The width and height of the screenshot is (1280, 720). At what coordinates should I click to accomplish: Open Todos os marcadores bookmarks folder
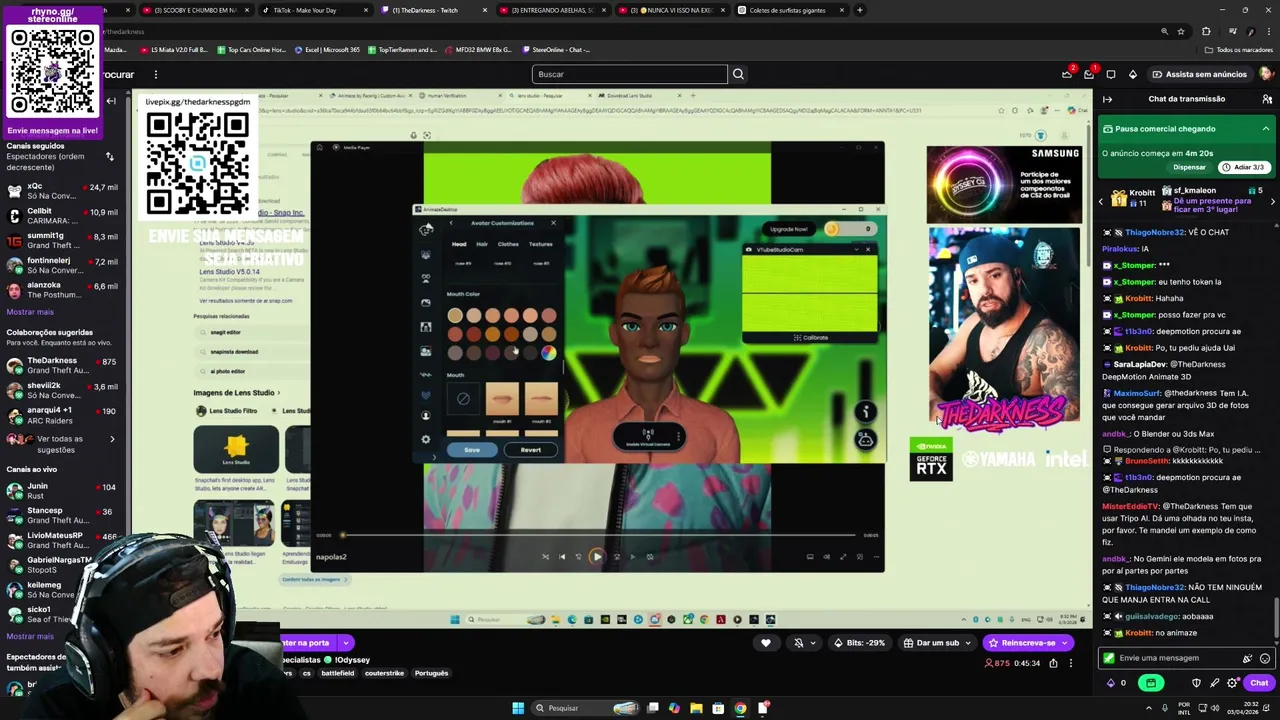pyautogui.click(x=1238, y=50)
